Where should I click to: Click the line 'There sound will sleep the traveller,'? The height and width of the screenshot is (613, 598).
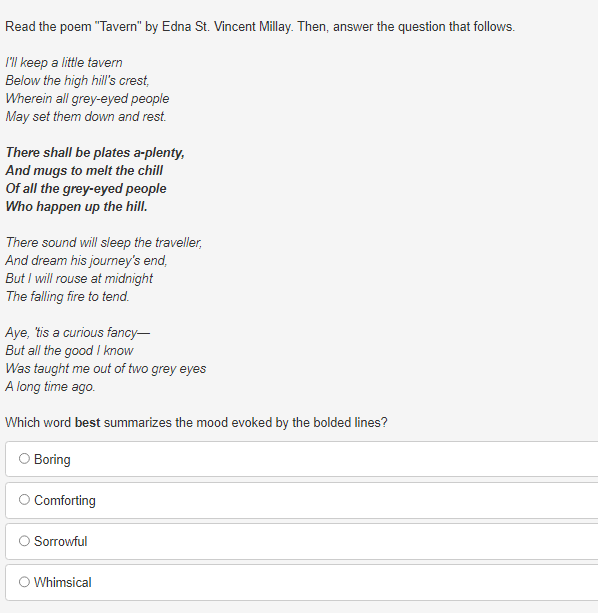click(104, 242)
